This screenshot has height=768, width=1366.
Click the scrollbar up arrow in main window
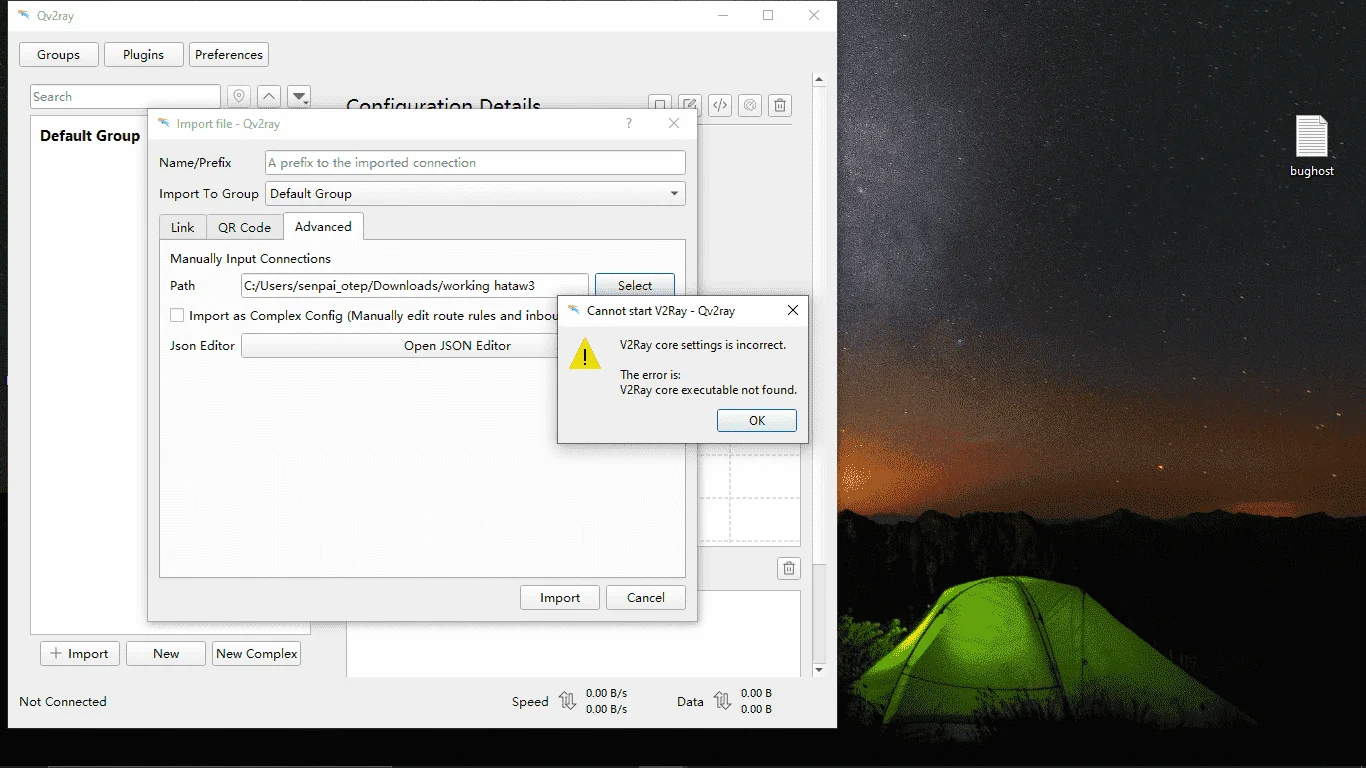[x=819, y=79]
